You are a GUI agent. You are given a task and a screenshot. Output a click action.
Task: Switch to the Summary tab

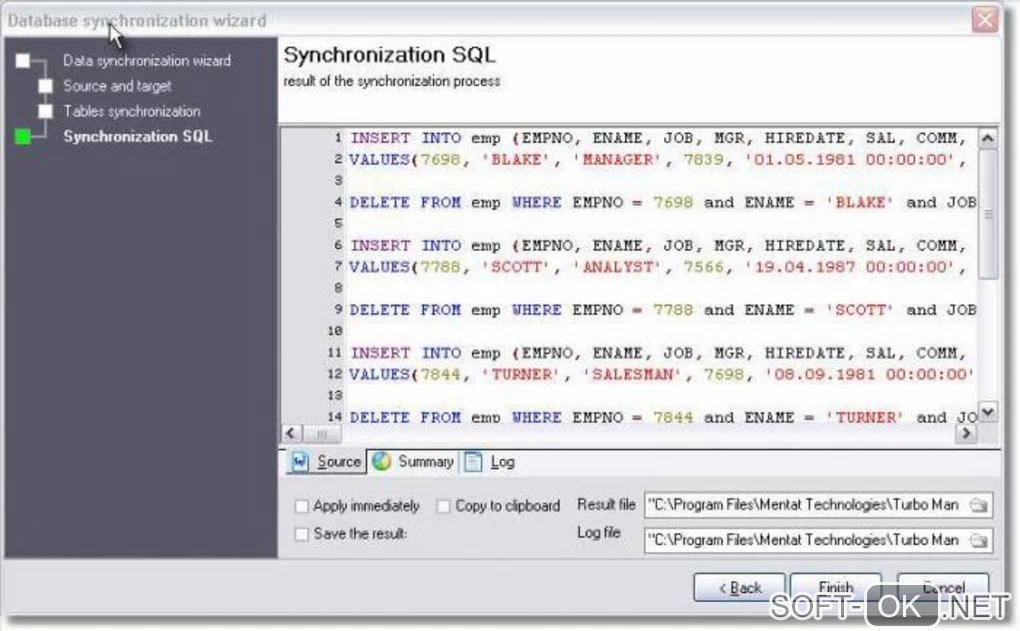click(413, 461)
